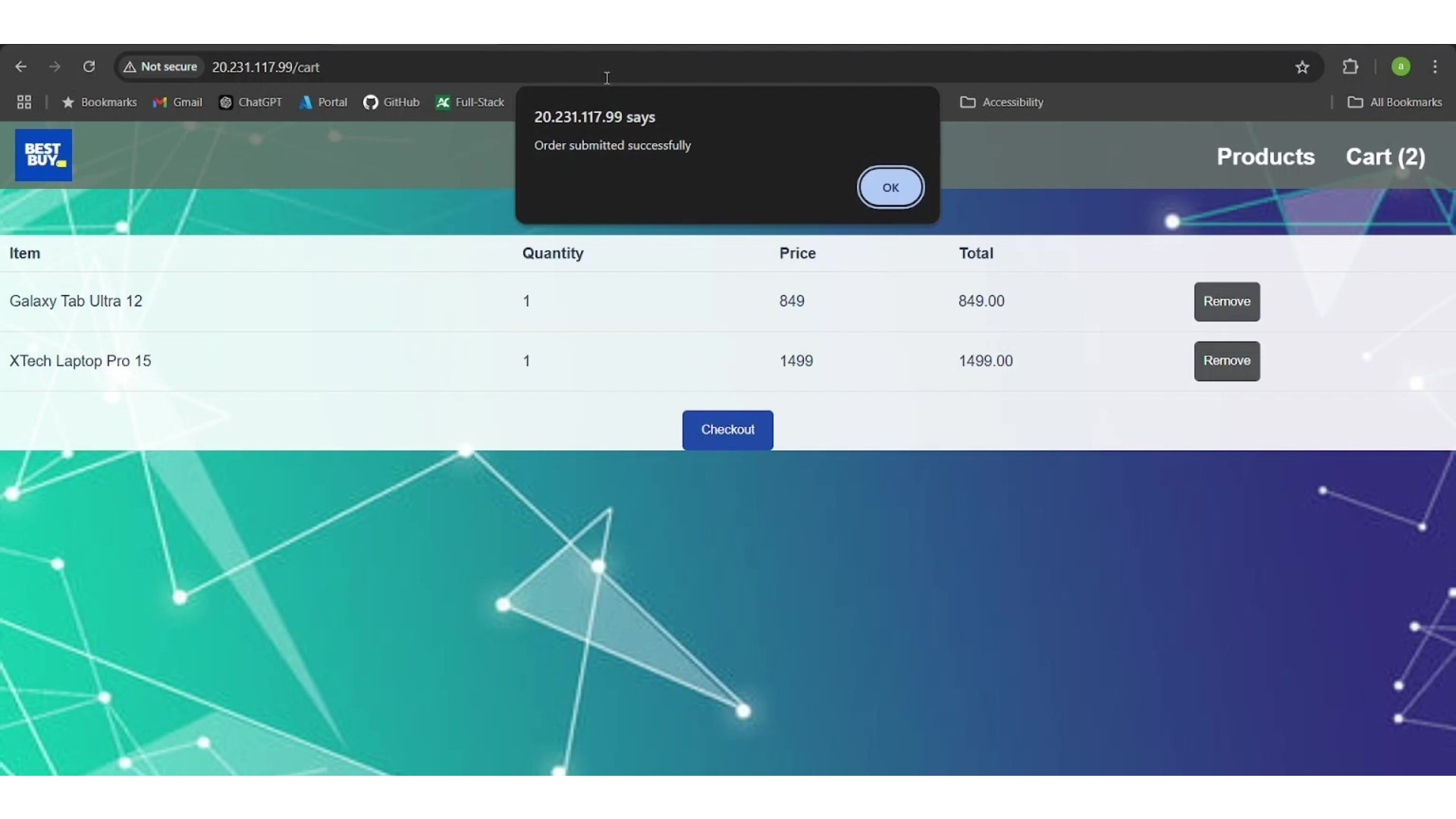Image resolution: width=1456 pixels, height=819 pixels.
Task: Click the Best Buy logo
Action: click(x=43, y=155)
